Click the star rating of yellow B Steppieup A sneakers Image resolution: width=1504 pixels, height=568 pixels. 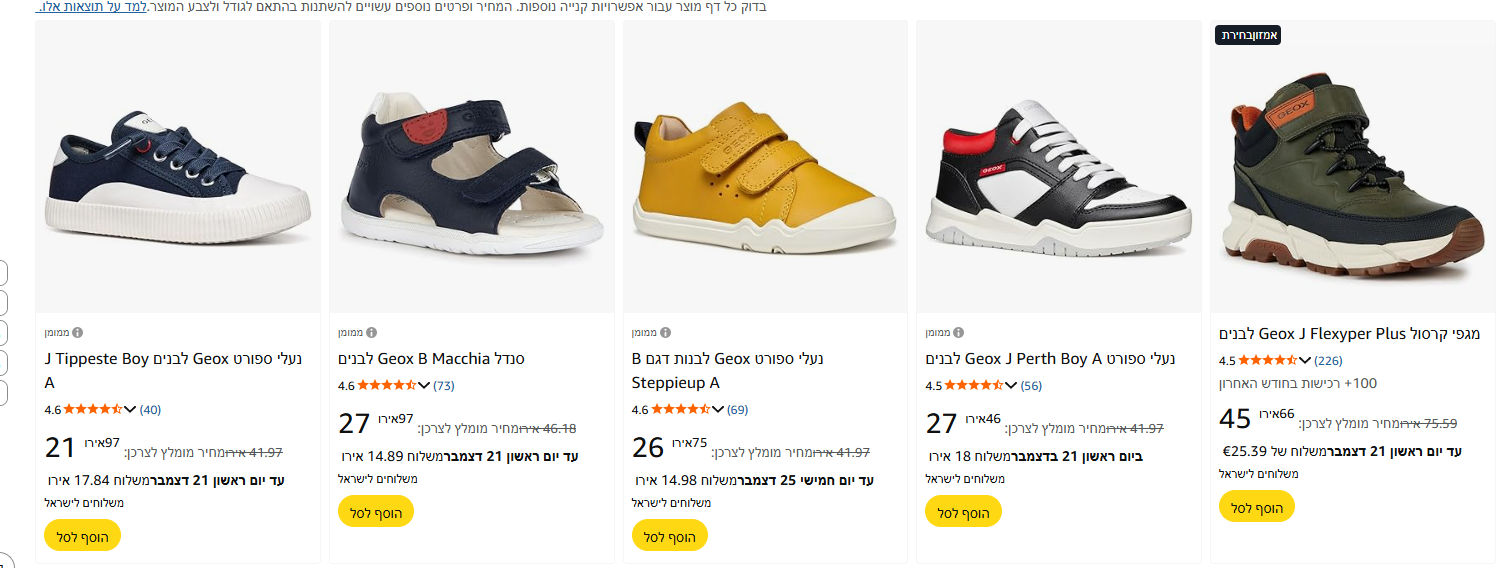pyautogui.click(x=680, y=409)
